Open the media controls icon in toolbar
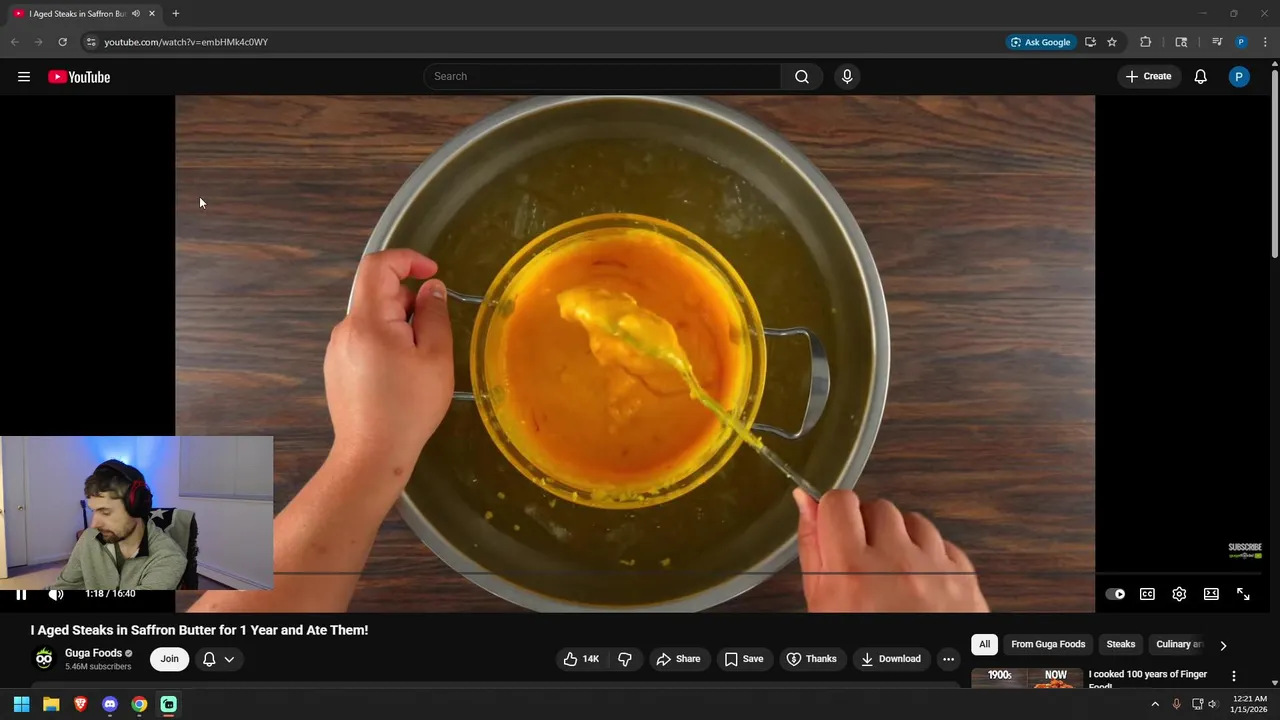 [1217, 42]
